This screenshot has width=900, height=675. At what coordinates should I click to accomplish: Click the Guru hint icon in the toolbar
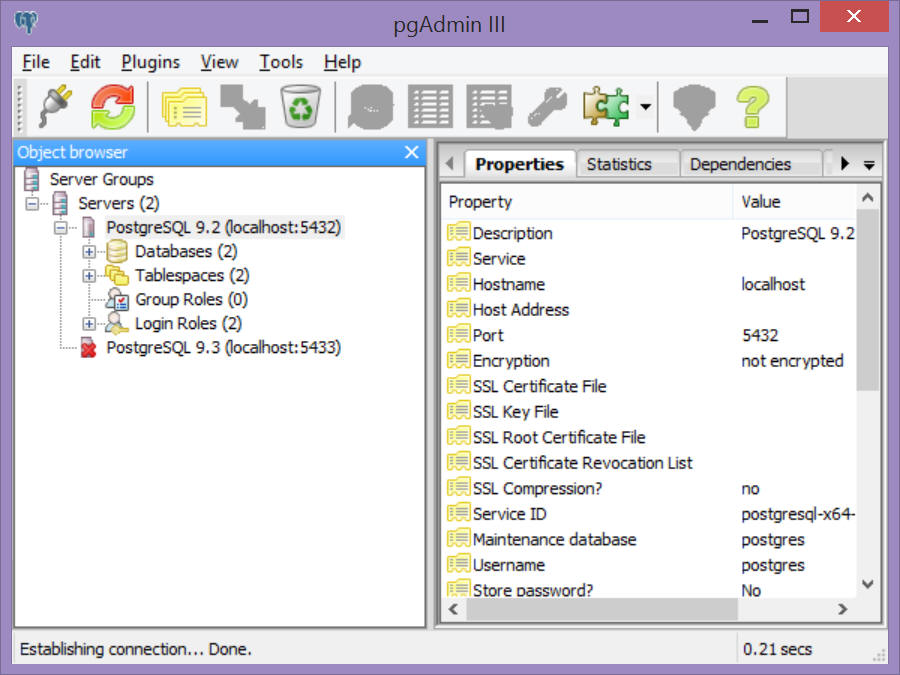[694, 107]
